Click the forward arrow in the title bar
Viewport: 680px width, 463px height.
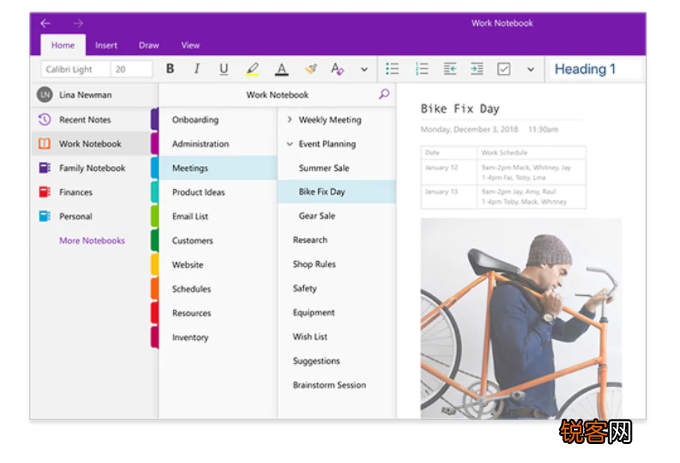(78, 23)
